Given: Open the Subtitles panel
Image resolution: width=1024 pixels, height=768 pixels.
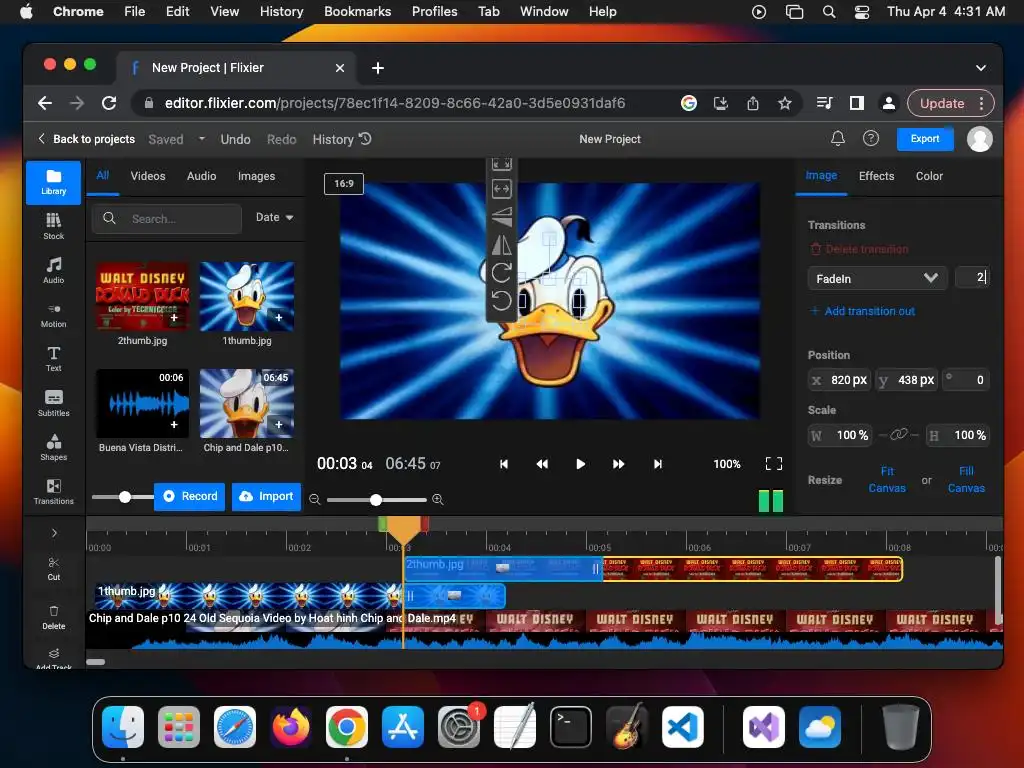Looking at the screenshot, I should pyautogui.click(x=54, y=404).
